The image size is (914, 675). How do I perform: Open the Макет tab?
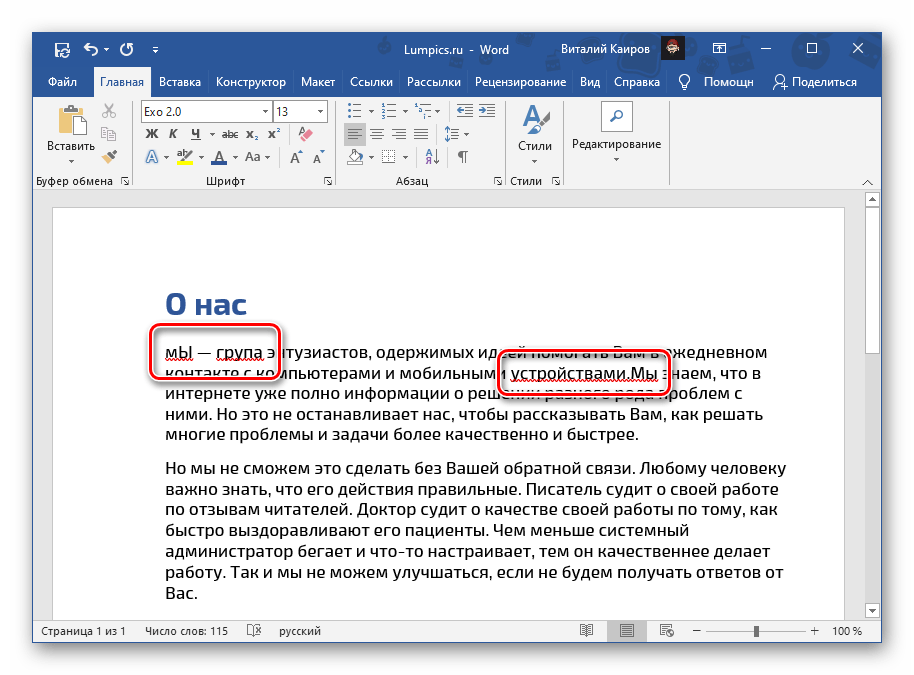click(x=318, y=82)
